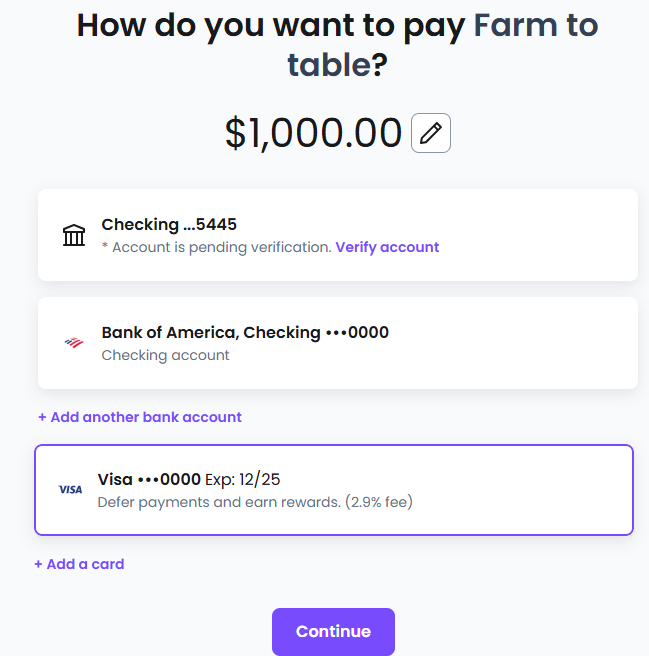
Task: Click the Visa logo icon
Action: [x=70, y=490]
